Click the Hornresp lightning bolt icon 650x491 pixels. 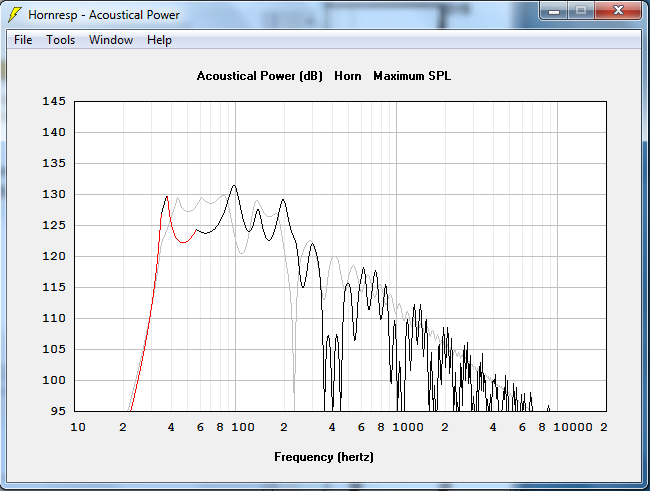[x=15, y=15]
